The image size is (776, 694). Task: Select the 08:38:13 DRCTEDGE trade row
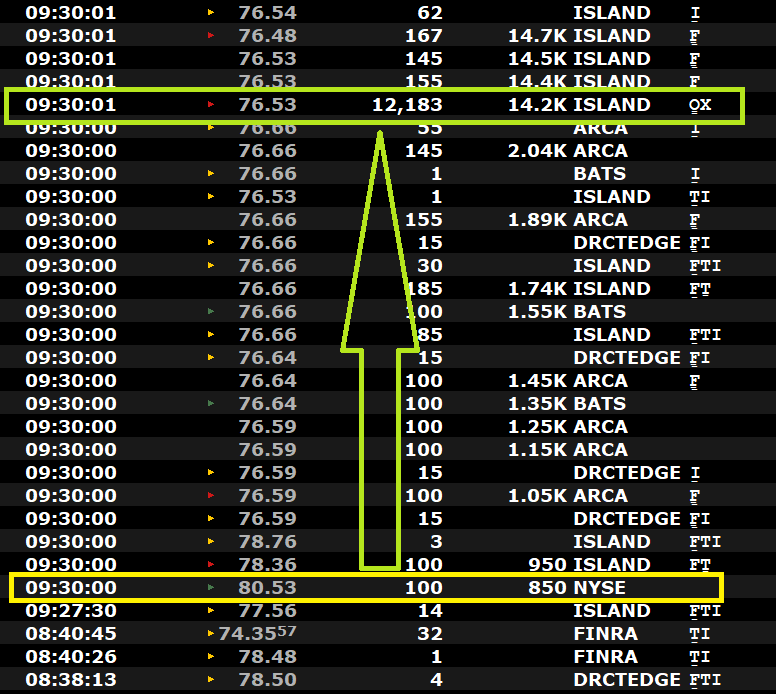pyautogui.click(x=380, y=680)
